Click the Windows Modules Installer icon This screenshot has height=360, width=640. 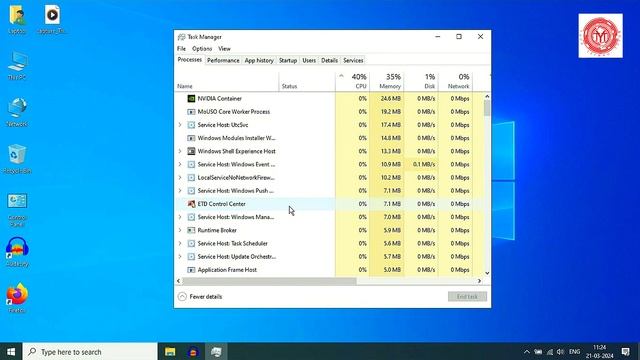[x=191, y=138]
